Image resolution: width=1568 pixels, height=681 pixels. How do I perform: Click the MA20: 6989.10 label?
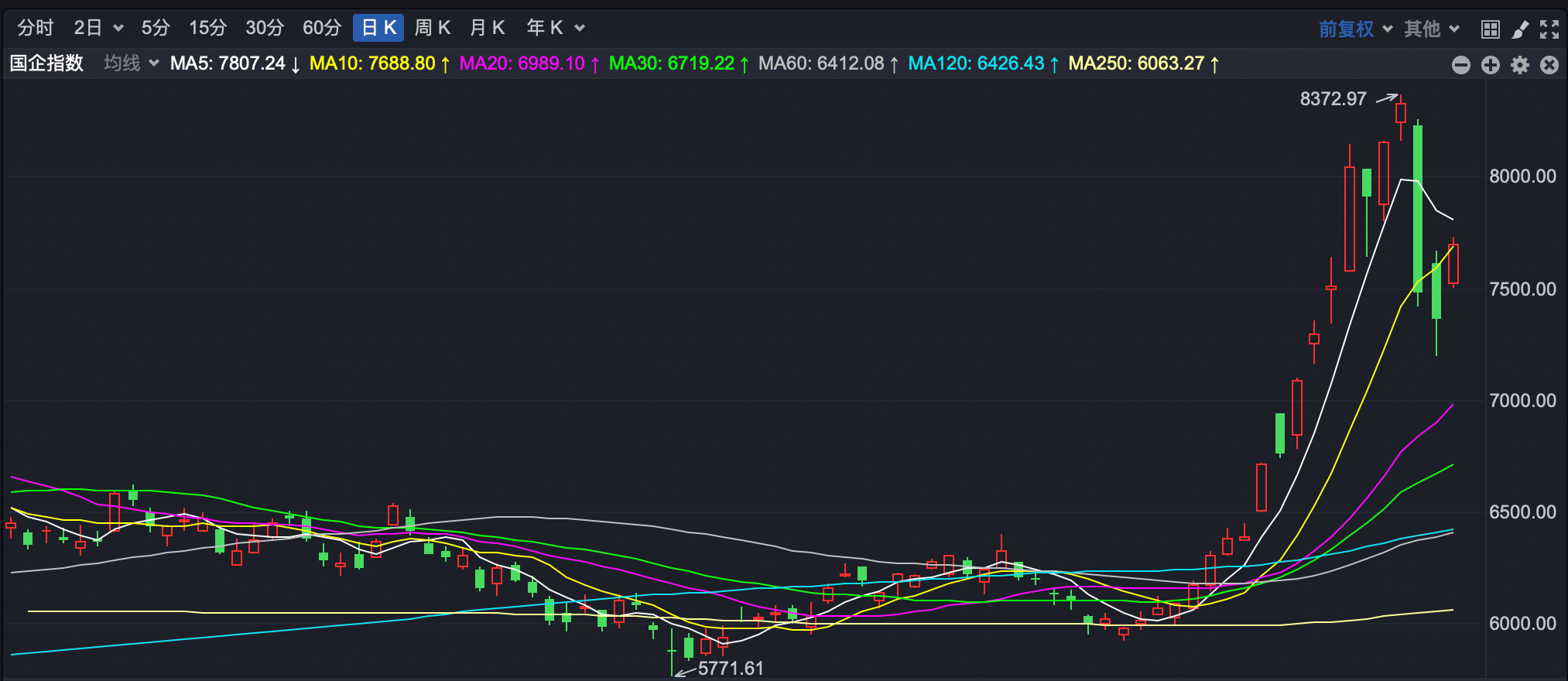point(529,63)
